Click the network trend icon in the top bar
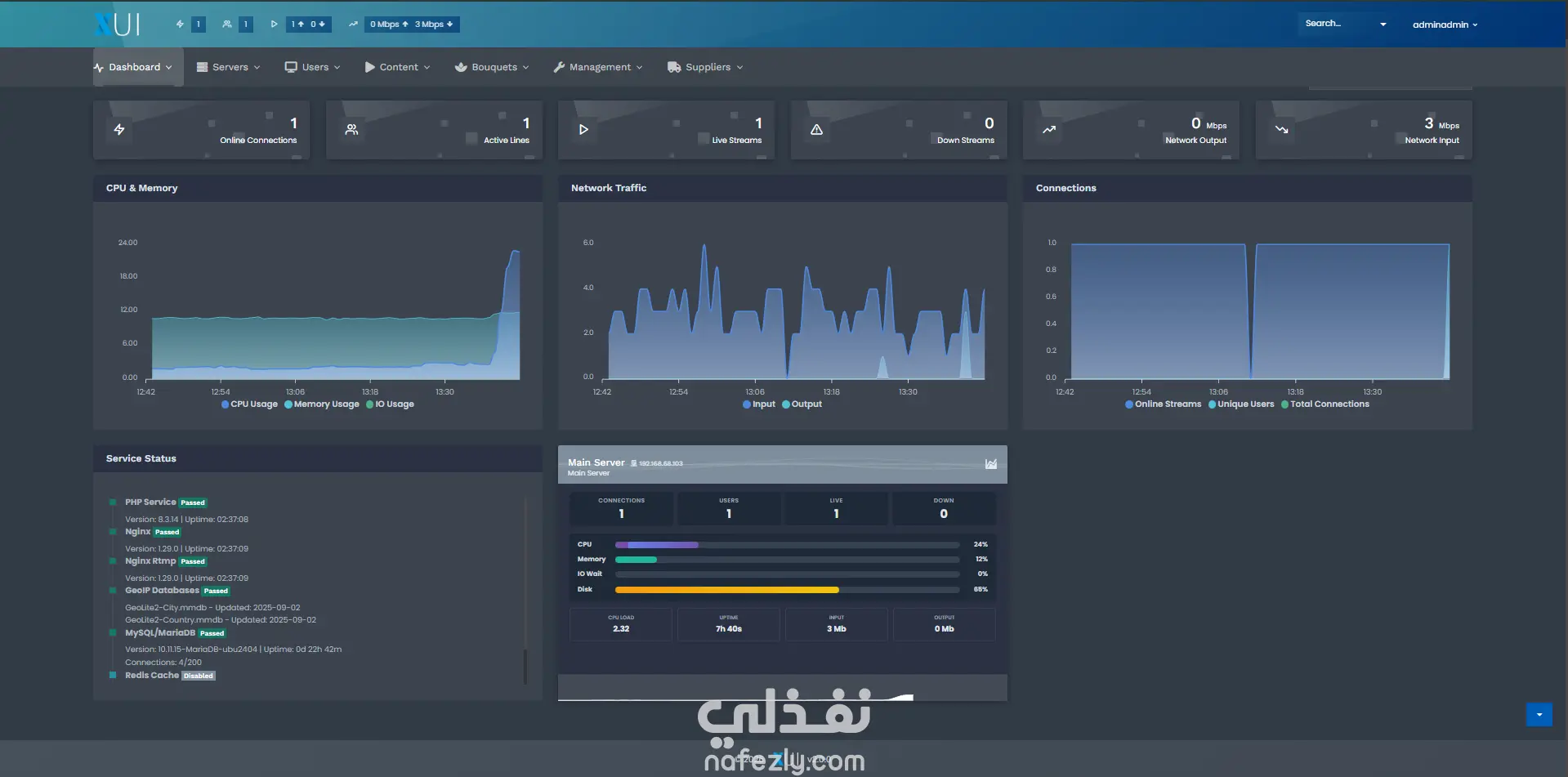Viewport: 1568px width, 777px height. click(x=353, y=25)
